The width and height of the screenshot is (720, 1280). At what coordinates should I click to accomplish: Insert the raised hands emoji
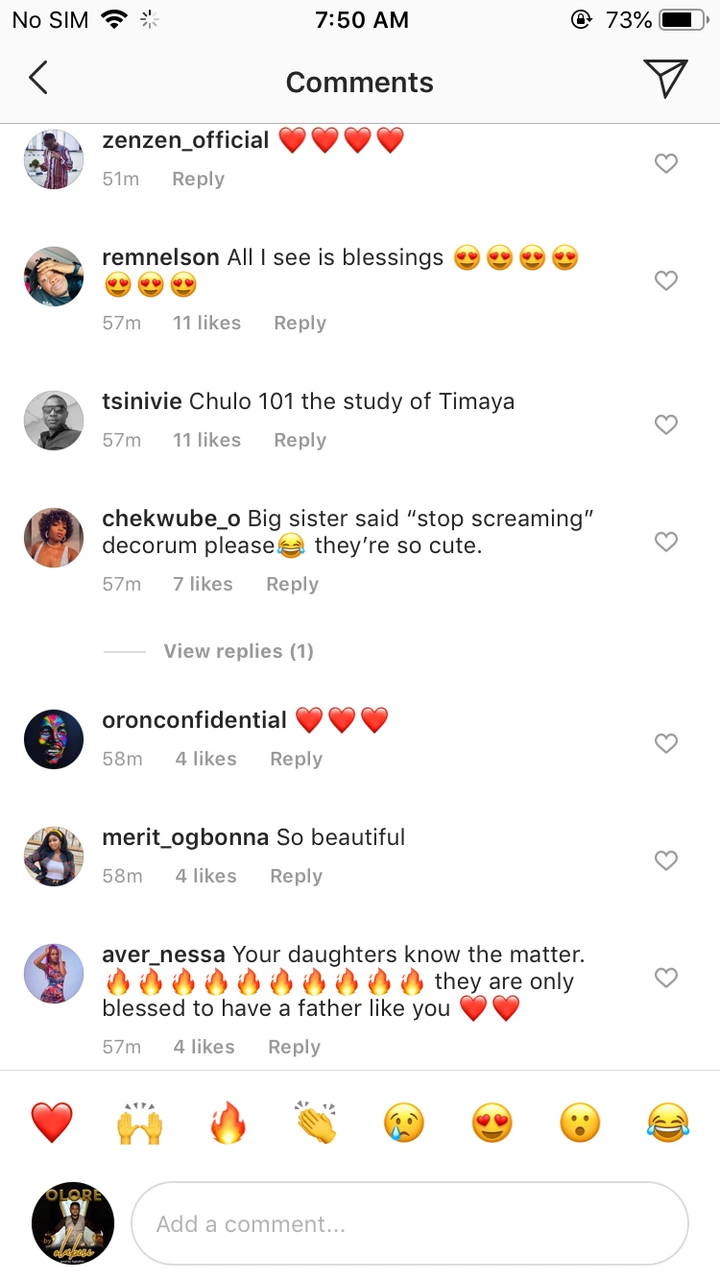[140, 1123]
